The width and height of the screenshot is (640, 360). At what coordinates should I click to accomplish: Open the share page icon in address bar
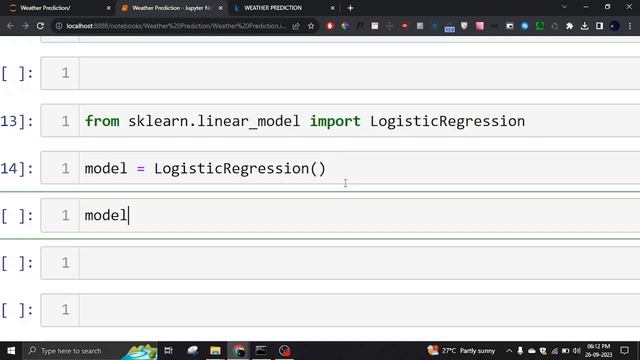point(296,26)
